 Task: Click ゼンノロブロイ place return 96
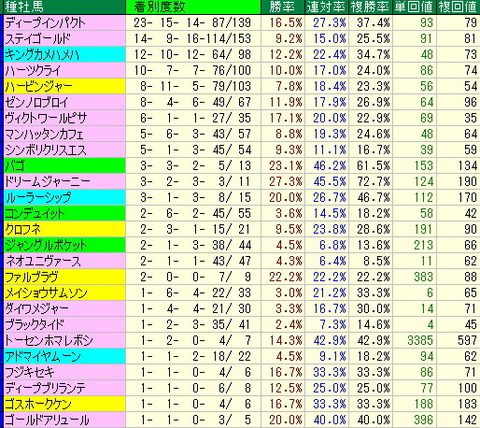pos(471,102)
